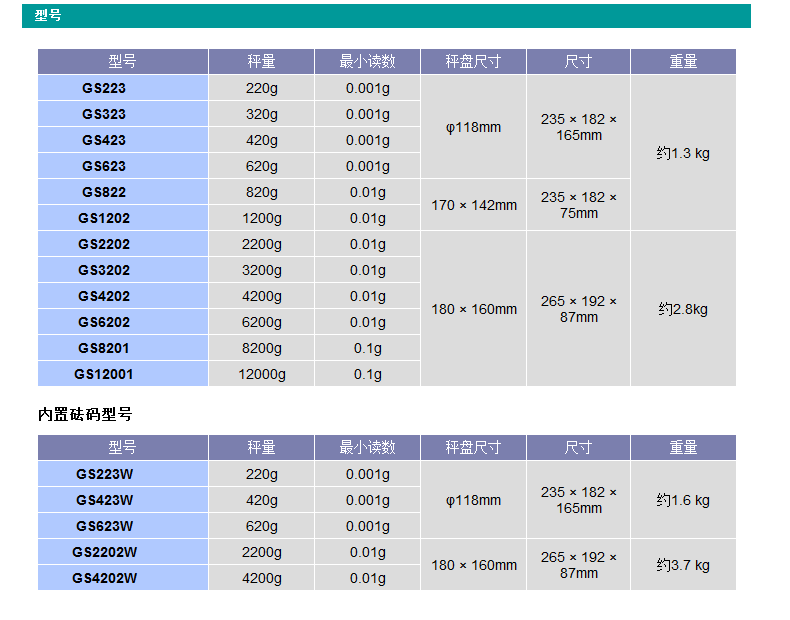The image size is (790, 620).
Task: Click the GS2202W model name cell
Action: 104,552
